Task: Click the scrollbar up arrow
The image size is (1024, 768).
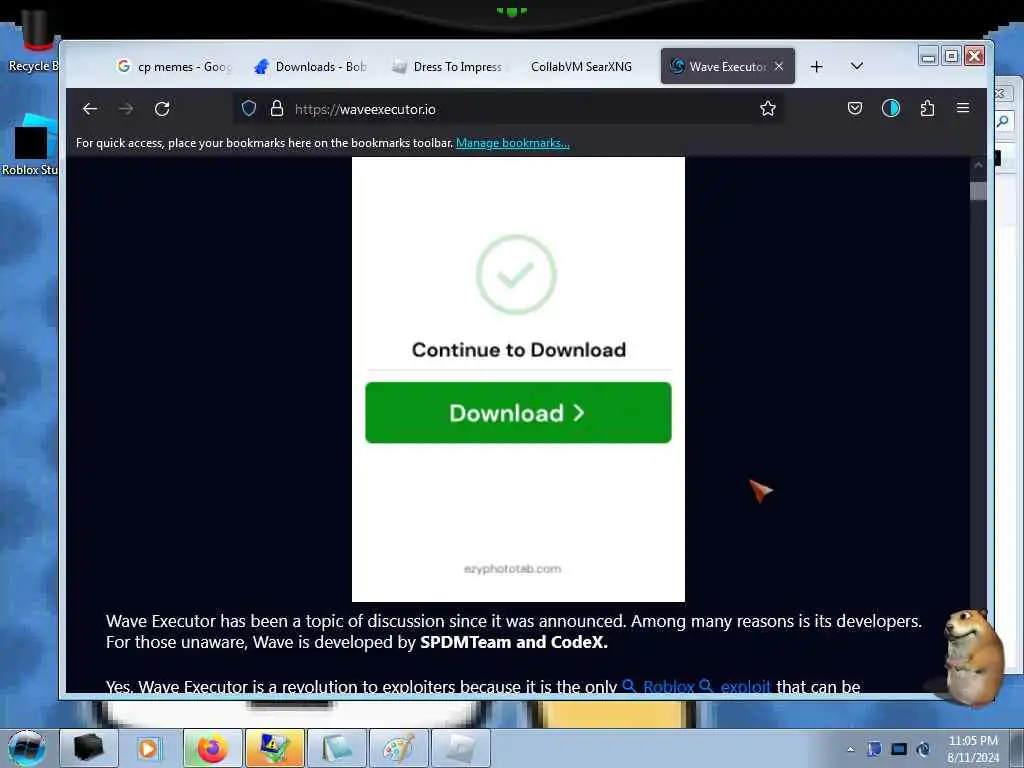Action: point(978,166)
